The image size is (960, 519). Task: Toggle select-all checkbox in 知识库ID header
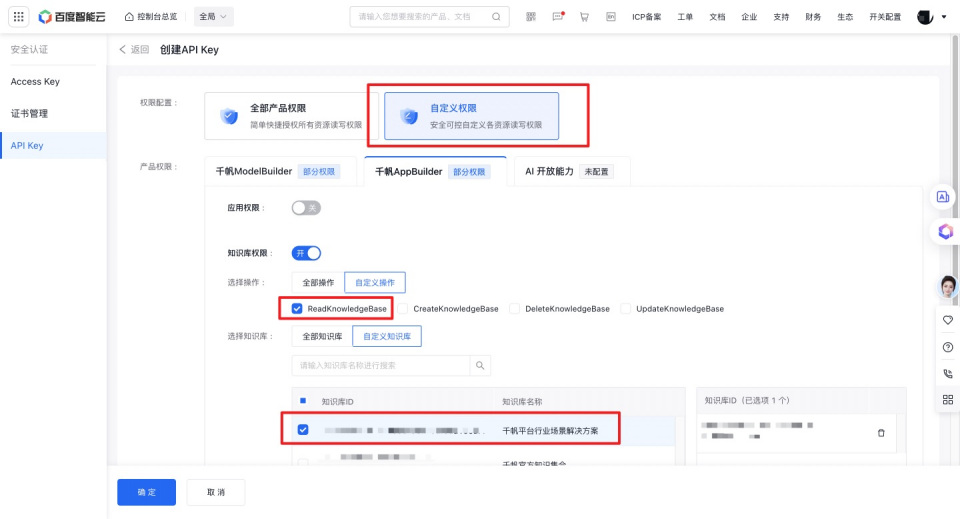click(303, 401)
